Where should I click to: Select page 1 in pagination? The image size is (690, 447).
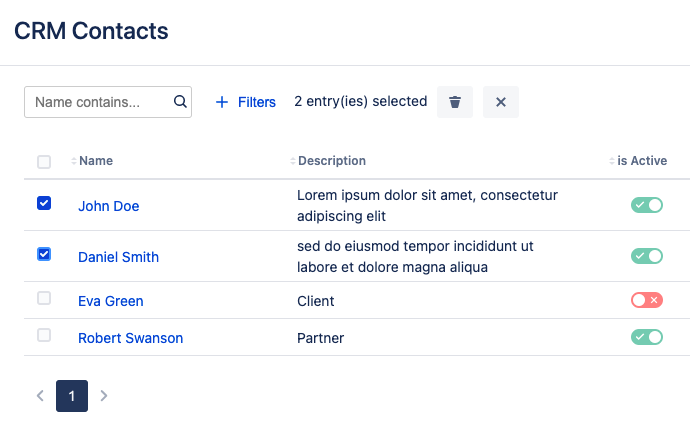tap(72, 396)
